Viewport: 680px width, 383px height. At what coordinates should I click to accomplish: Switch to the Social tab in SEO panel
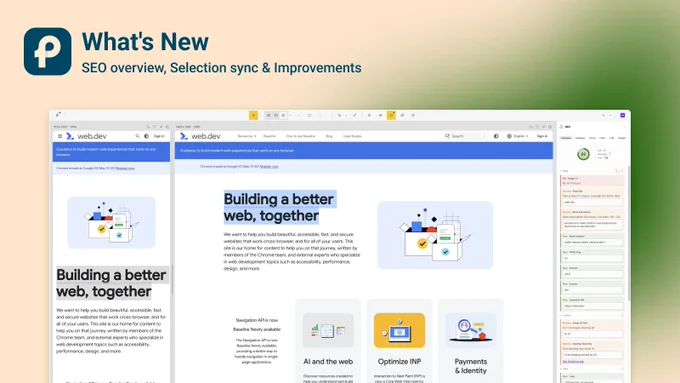[592, 138]
